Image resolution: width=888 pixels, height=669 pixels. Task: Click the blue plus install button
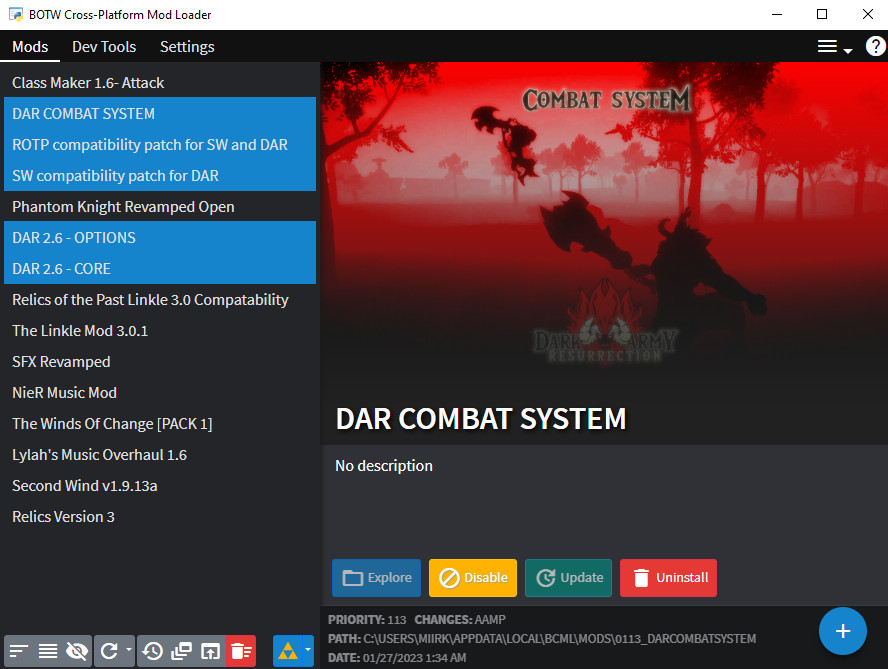point(843,631)
